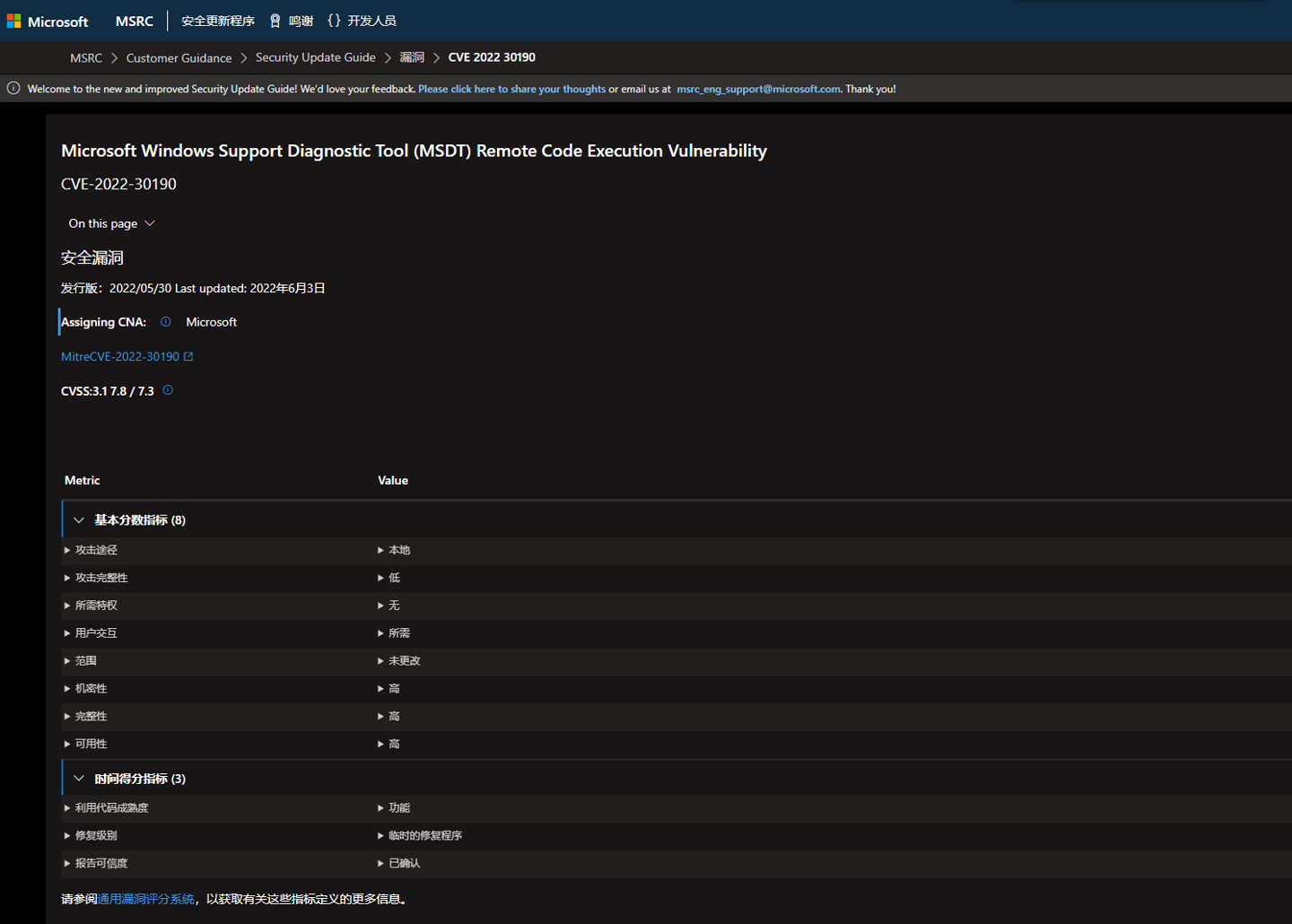Expand the 临时的修复程序 value details

pos(420,836)
